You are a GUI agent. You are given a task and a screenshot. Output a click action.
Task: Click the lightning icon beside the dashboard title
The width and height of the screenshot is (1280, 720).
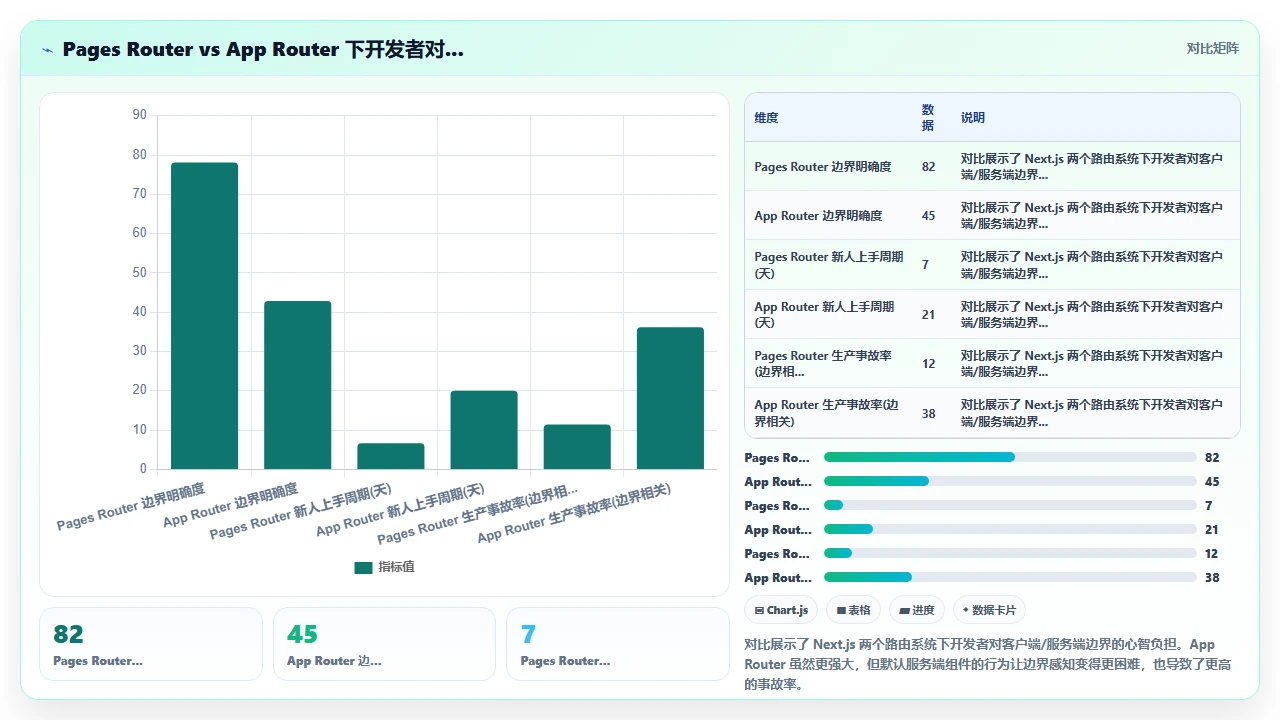[48, 50]
